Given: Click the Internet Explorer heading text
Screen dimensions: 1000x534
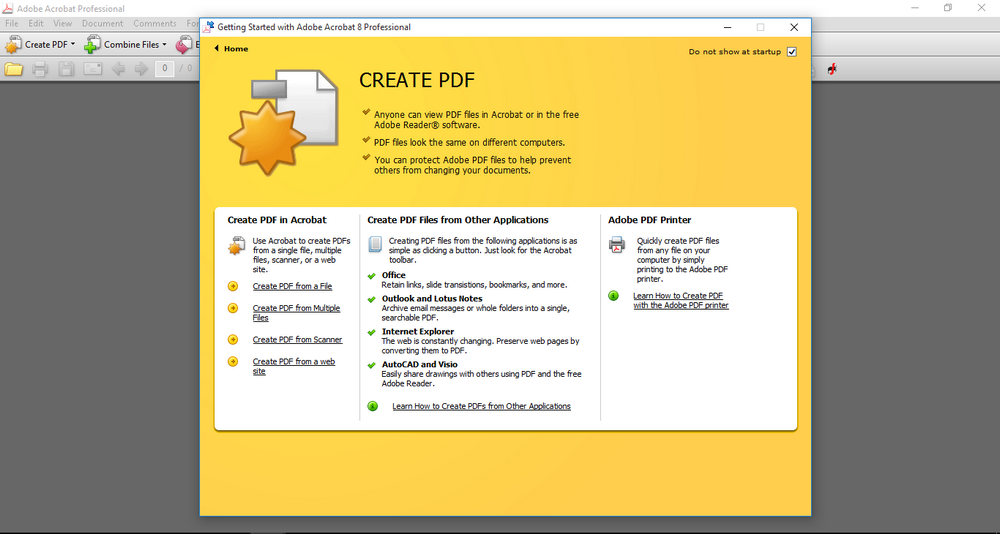Looking at the screenshot, I should [418, 332].
